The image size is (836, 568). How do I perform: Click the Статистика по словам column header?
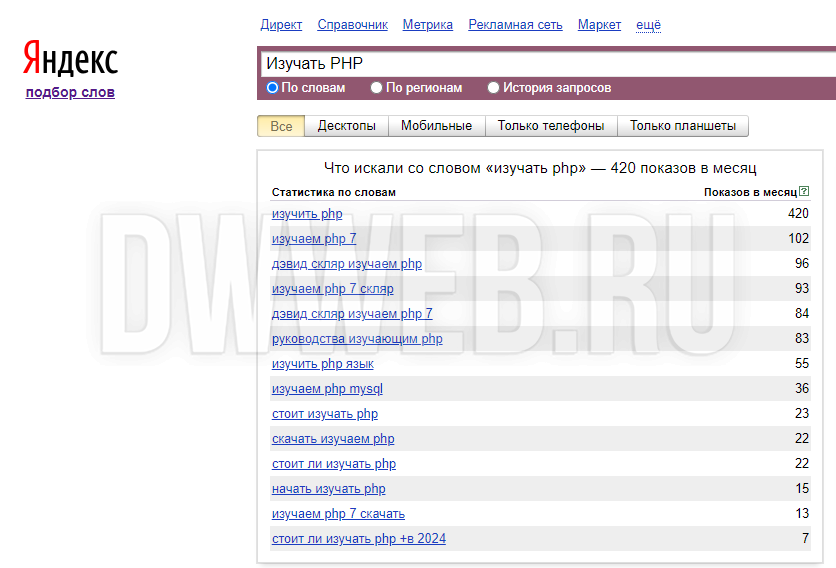click(334, 192)
